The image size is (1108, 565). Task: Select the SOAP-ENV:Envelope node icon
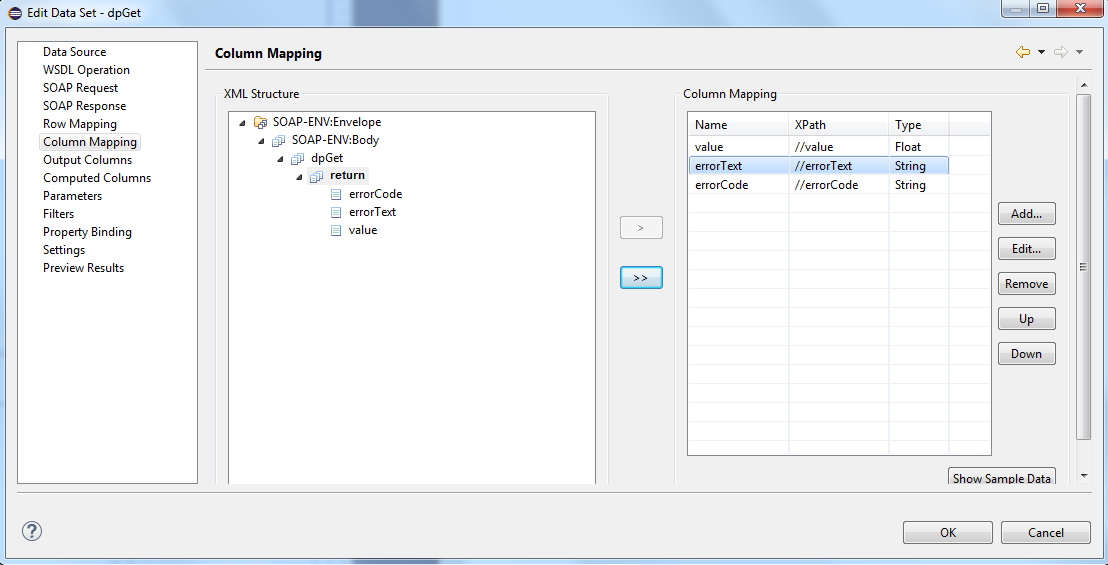(261, 122)
